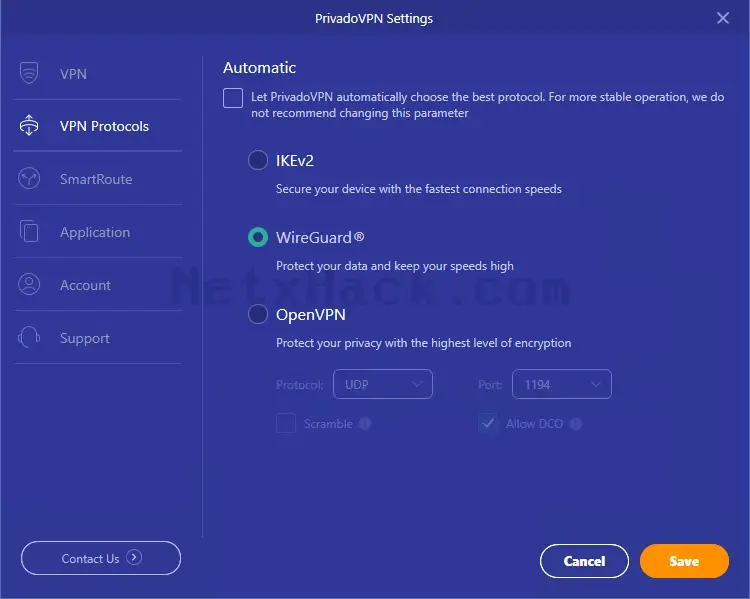Select the IKEv2 radio button
This screenshot has height=599, width=750.
tap(258, 160)
